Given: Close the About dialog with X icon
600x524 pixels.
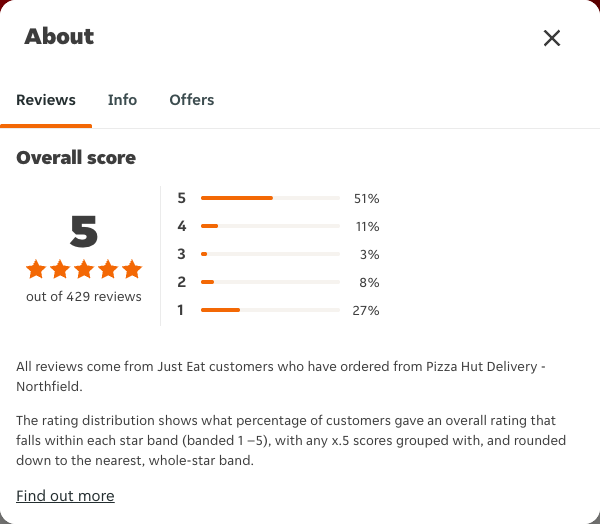Looking at the screenshot, I should coord(552,38).
